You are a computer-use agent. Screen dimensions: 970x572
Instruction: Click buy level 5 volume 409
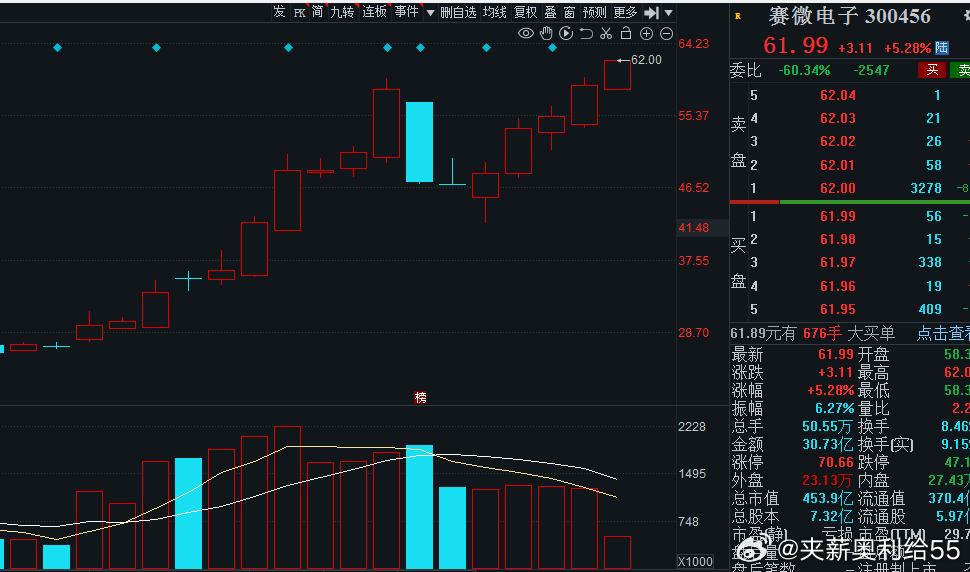point(930,309)
